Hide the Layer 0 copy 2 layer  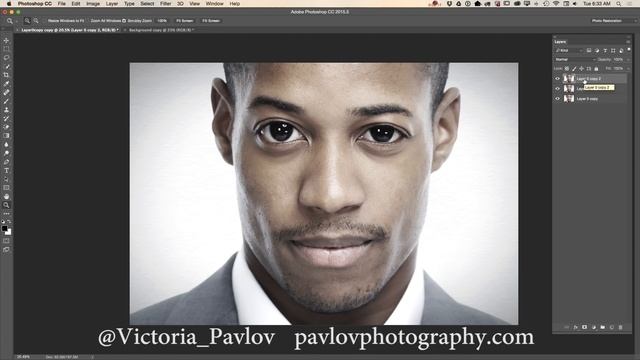pos(558,79)
